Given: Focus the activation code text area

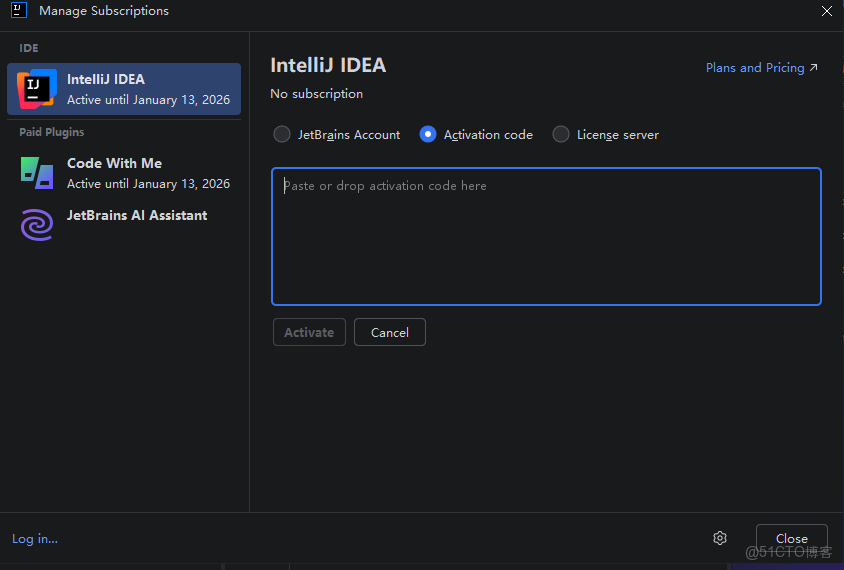Looking at the screenshot, I should pyautogui.click(x=546, y=236).
